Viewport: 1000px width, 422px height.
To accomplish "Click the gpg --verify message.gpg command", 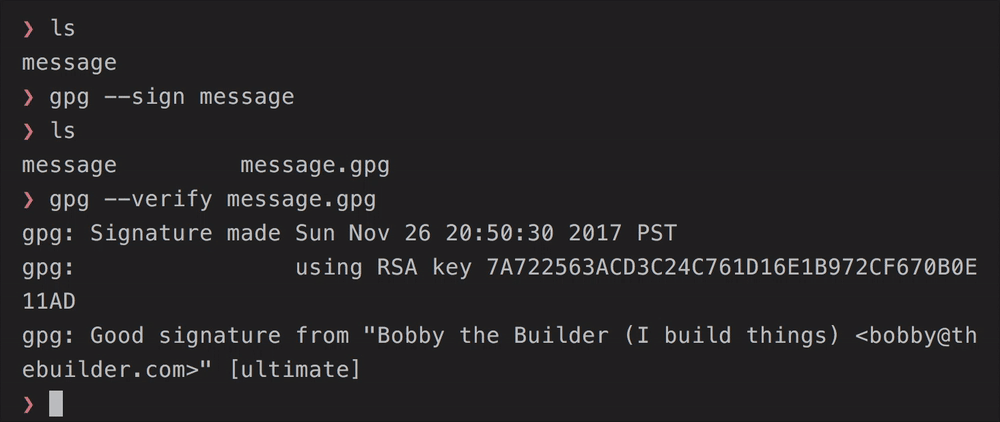I will [x=212, y=200].
